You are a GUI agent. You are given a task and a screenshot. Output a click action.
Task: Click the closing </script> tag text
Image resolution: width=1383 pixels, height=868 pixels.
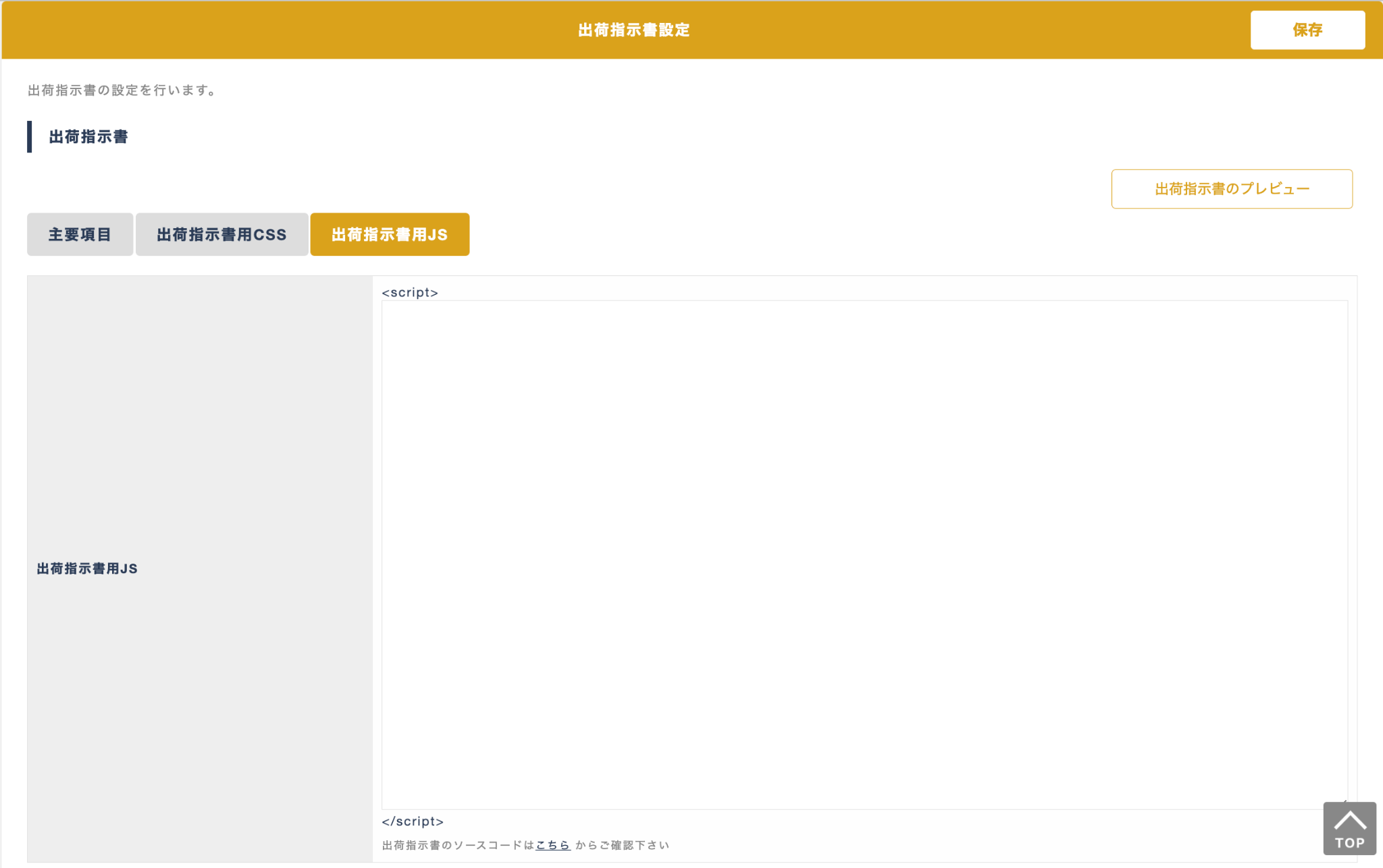click(x=413, y=821)
